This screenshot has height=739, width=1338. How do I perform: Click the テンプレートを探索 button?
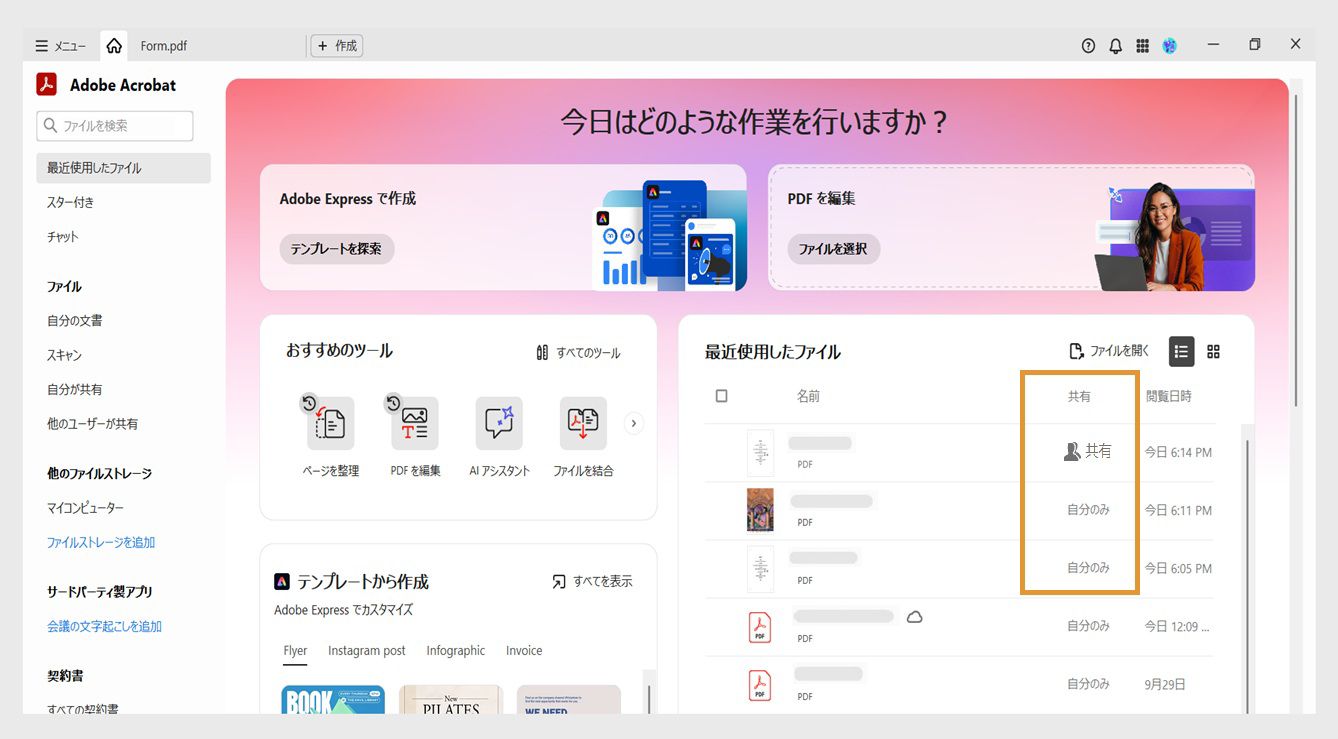tap(336, 249)
